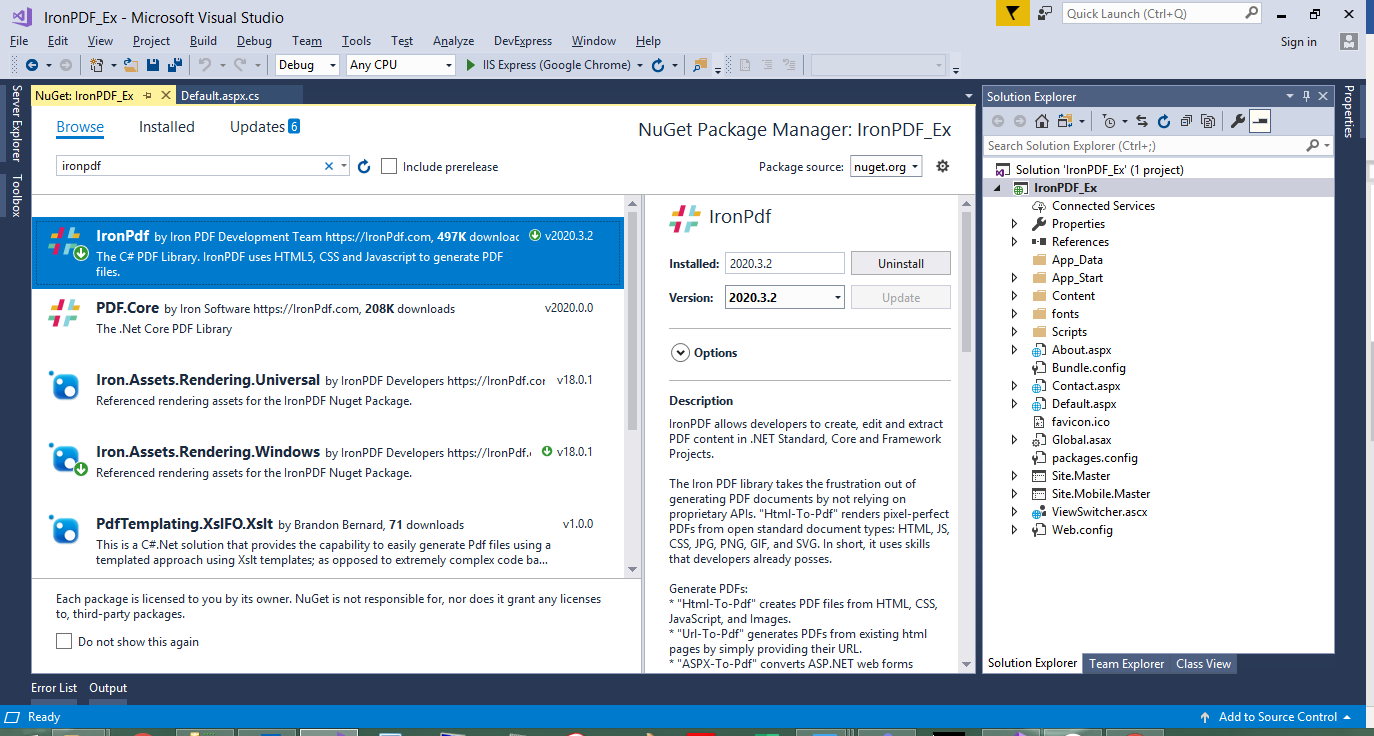Click Add to Source Control
The width and height of the screenshot is (1374, 736).
(1277, 717)
